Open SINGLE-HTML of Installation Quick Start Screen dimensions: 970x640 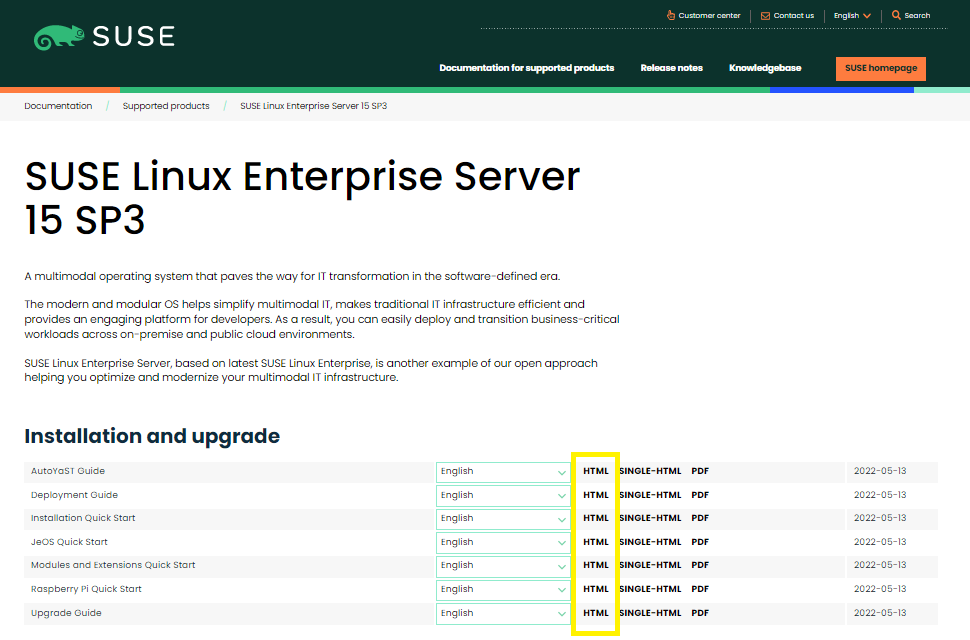[x=650, y=518]
